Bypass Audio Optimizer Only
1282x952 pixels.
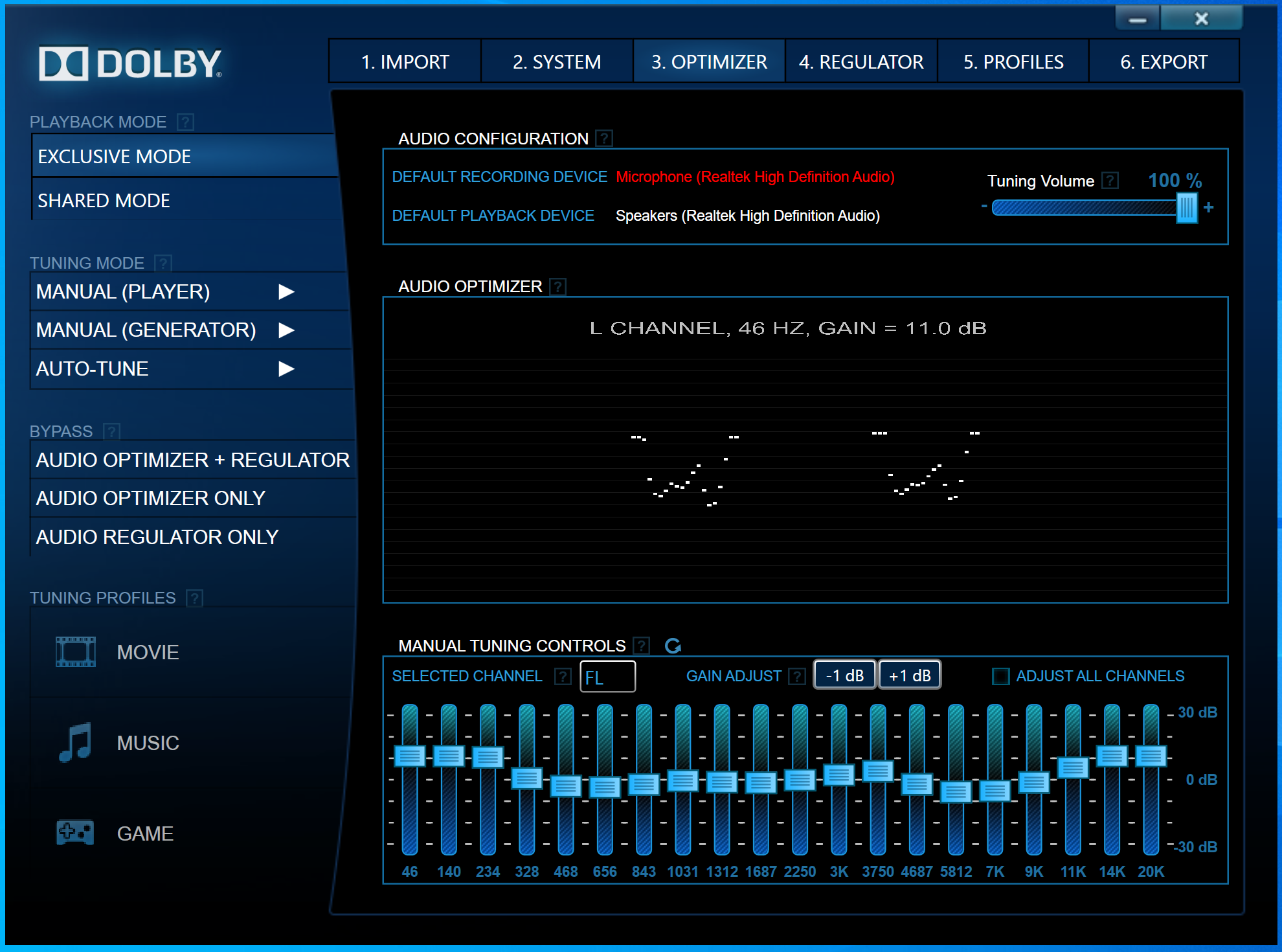193,498
